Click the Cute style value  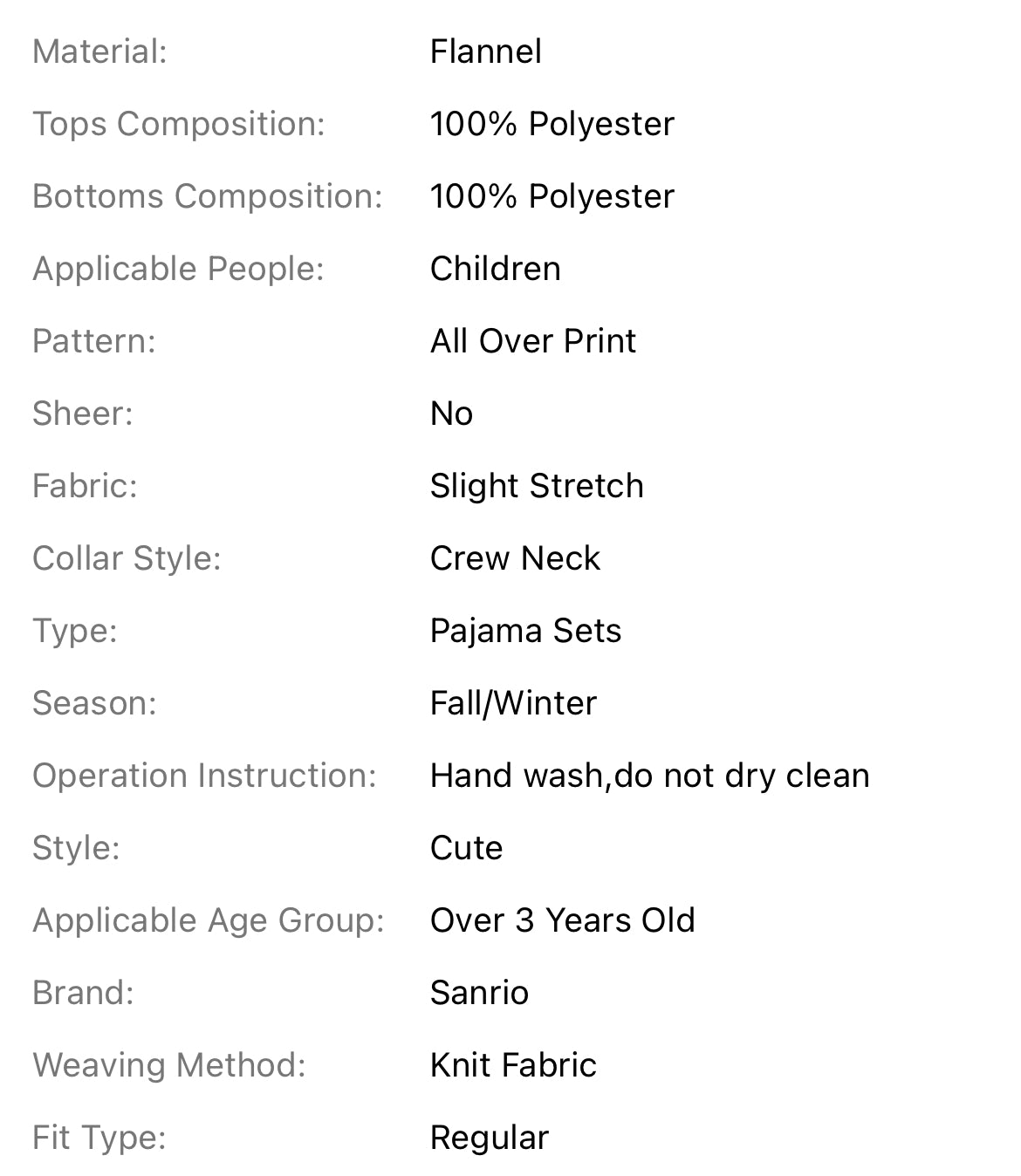point(466,848)
